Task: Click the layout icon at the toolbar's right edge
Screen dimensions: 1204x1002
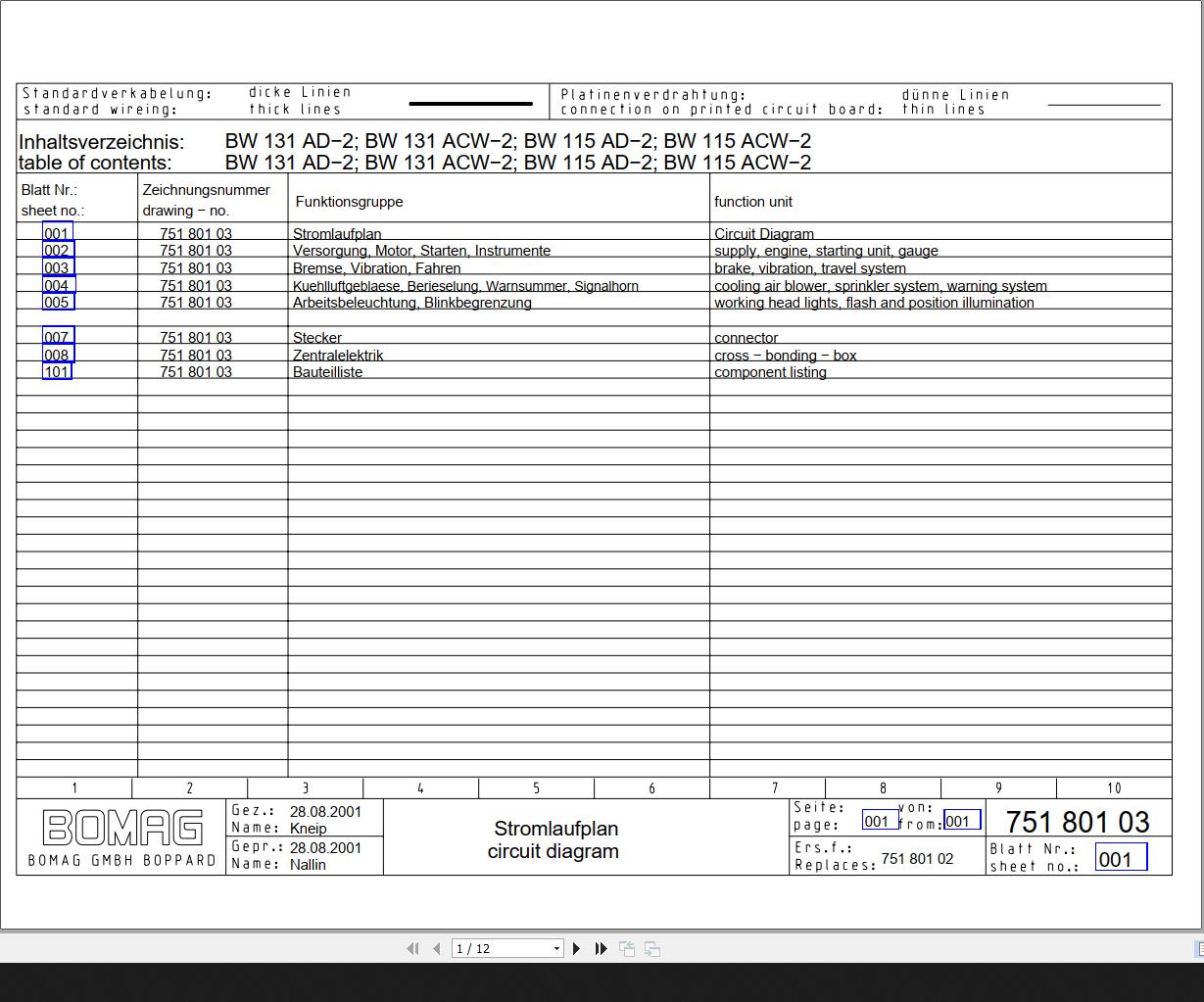Action: click(x=1199, y=949)
